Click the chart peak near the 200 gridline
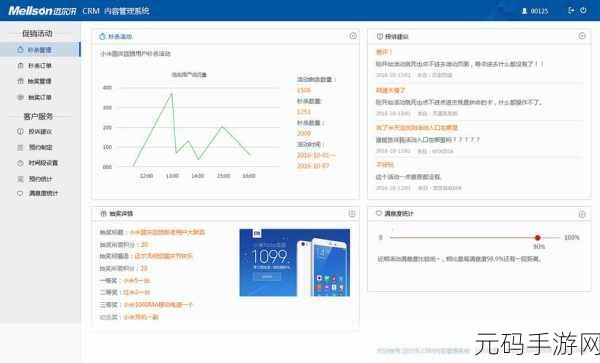 coord(222,126)
